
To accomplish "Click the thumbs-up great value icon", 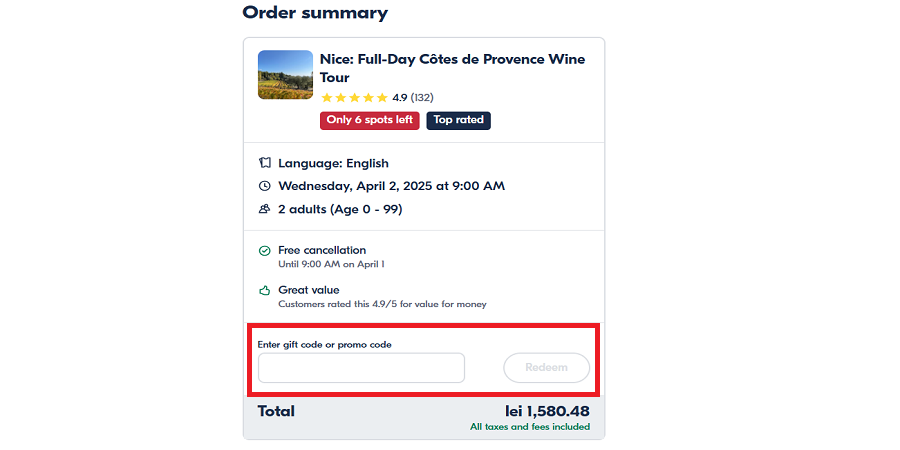I will point(265,291).
